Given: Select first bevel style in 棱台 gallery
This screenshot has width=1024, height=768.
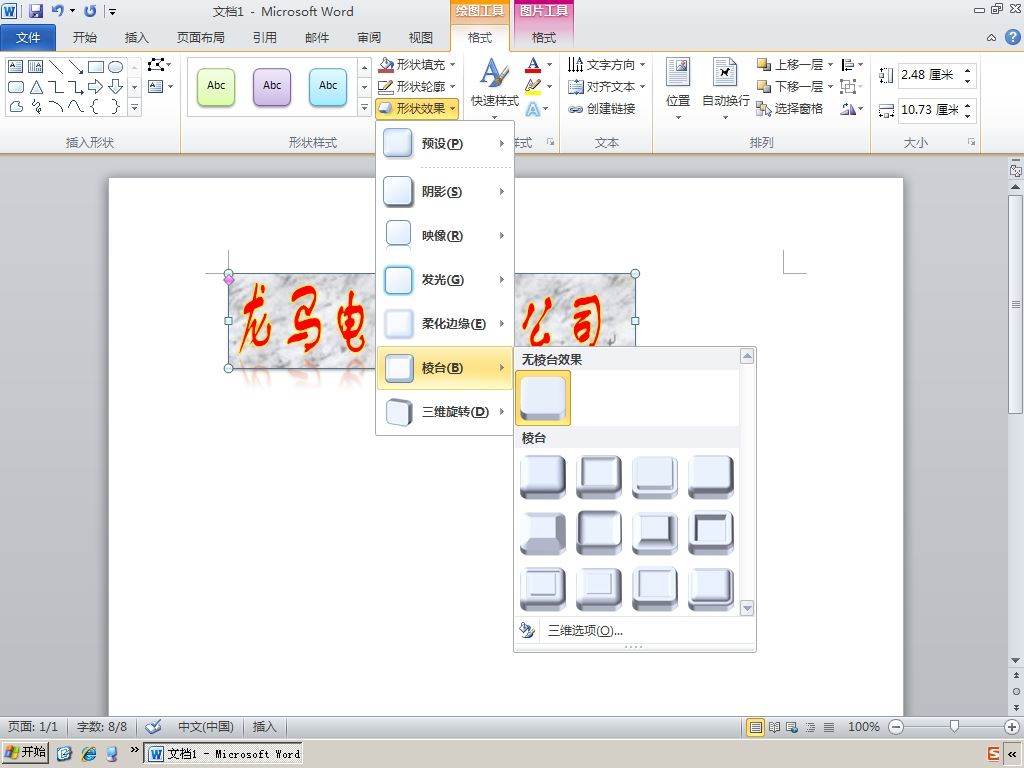Looking at the screenshot, I should pyautogui.click(x=543, y=477).
